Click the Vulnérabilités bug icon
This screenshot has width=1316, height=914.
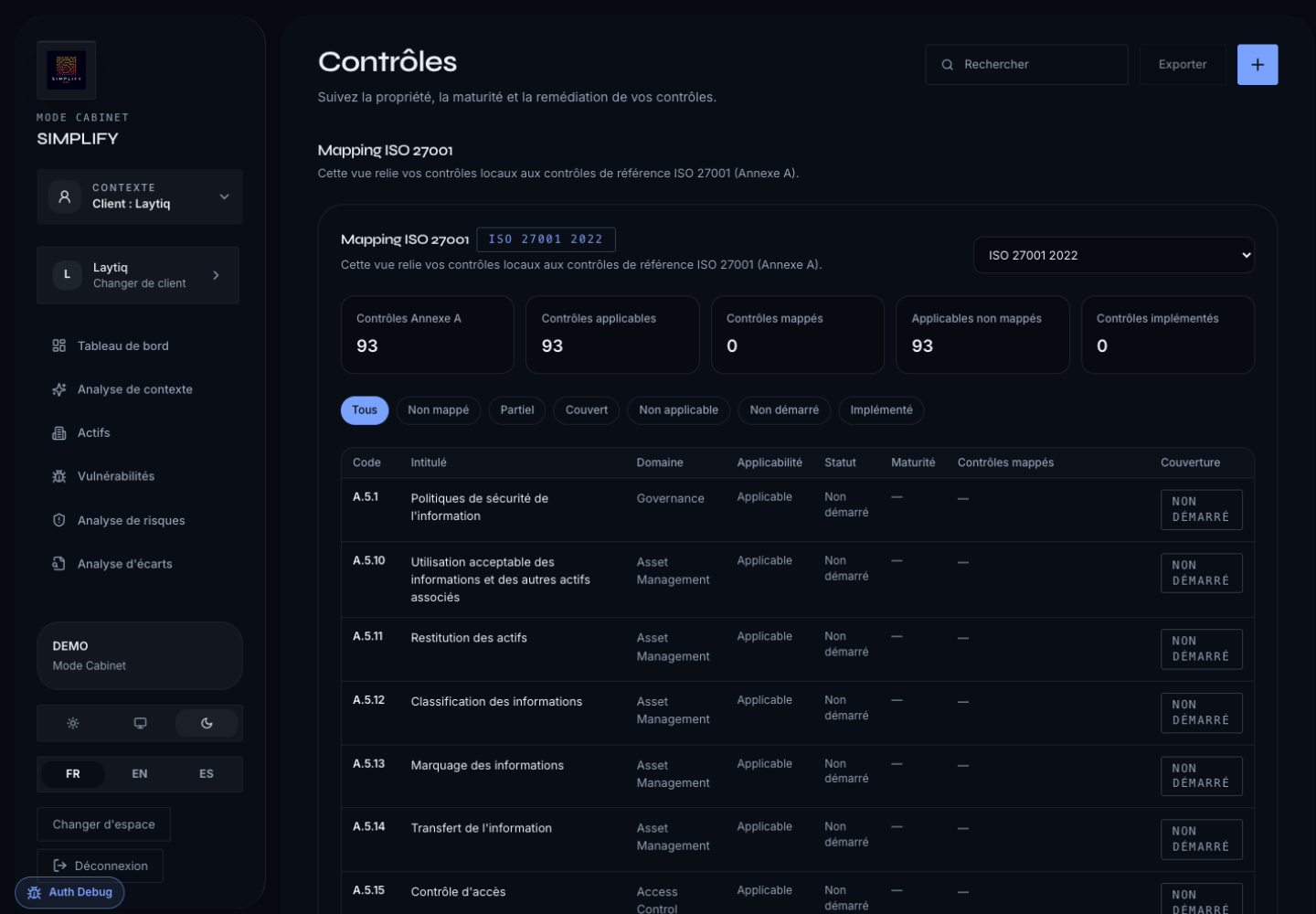(x=59, y=476)
